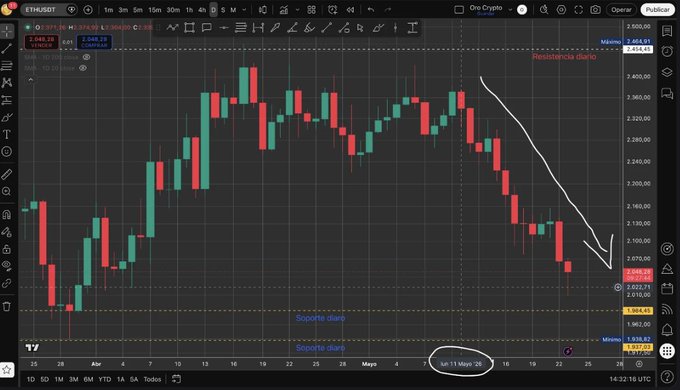
Task: Open the candlestick chart type selector
Action: point(263,10)
